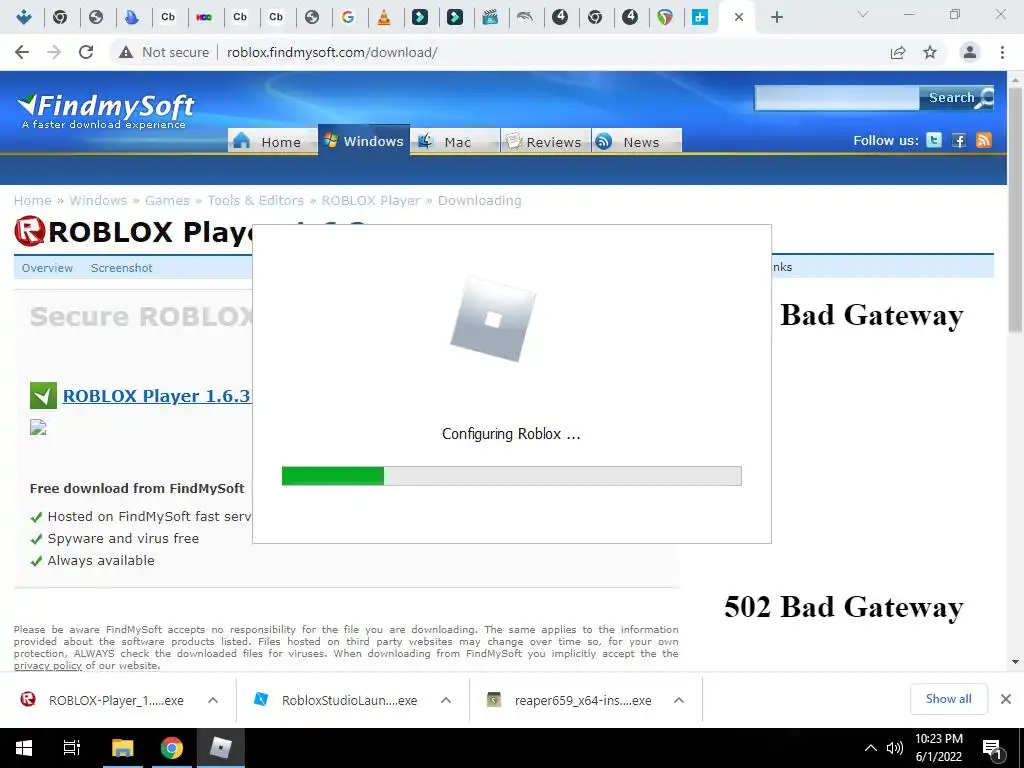Open the Windows navigation tab

pos(364,140)
